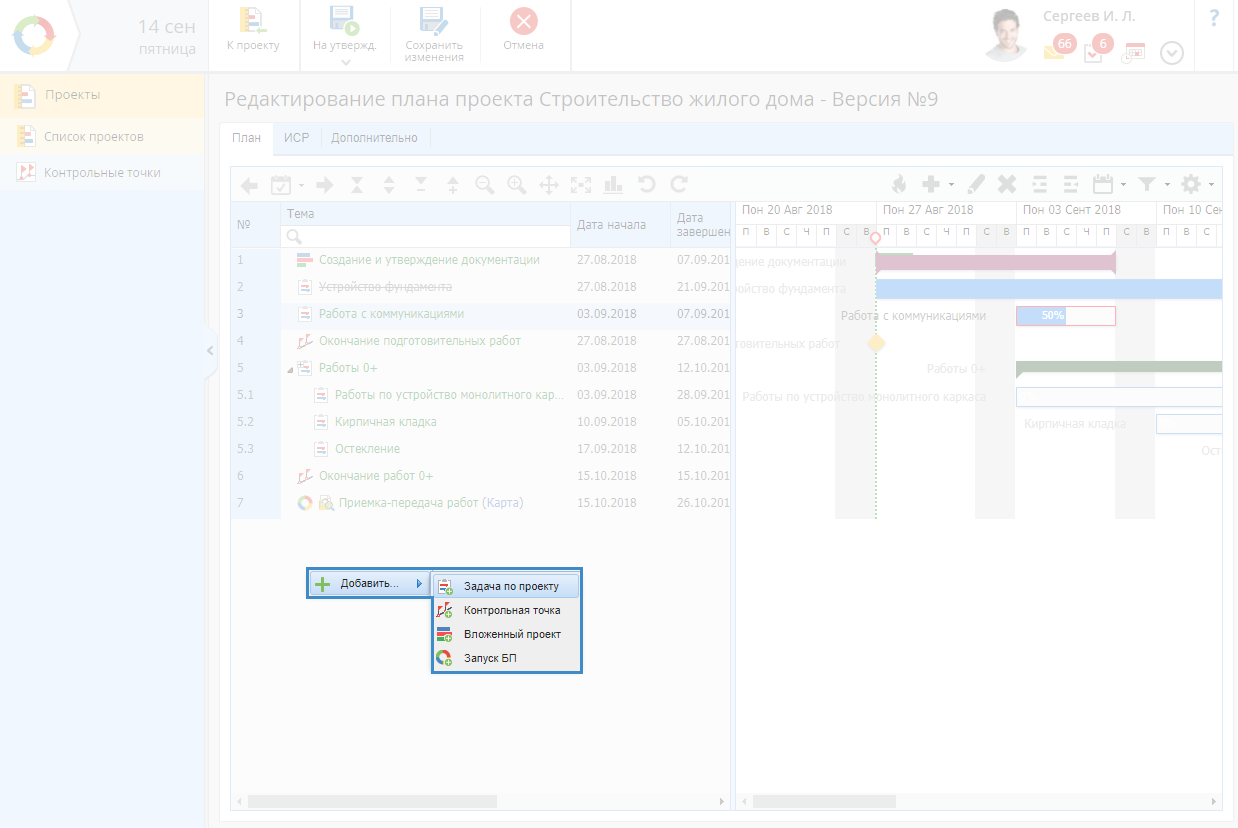Open messages envelope with 66 badge
The width and height of the screenshot is (1238, 828).
click(x=1055, y=51)
